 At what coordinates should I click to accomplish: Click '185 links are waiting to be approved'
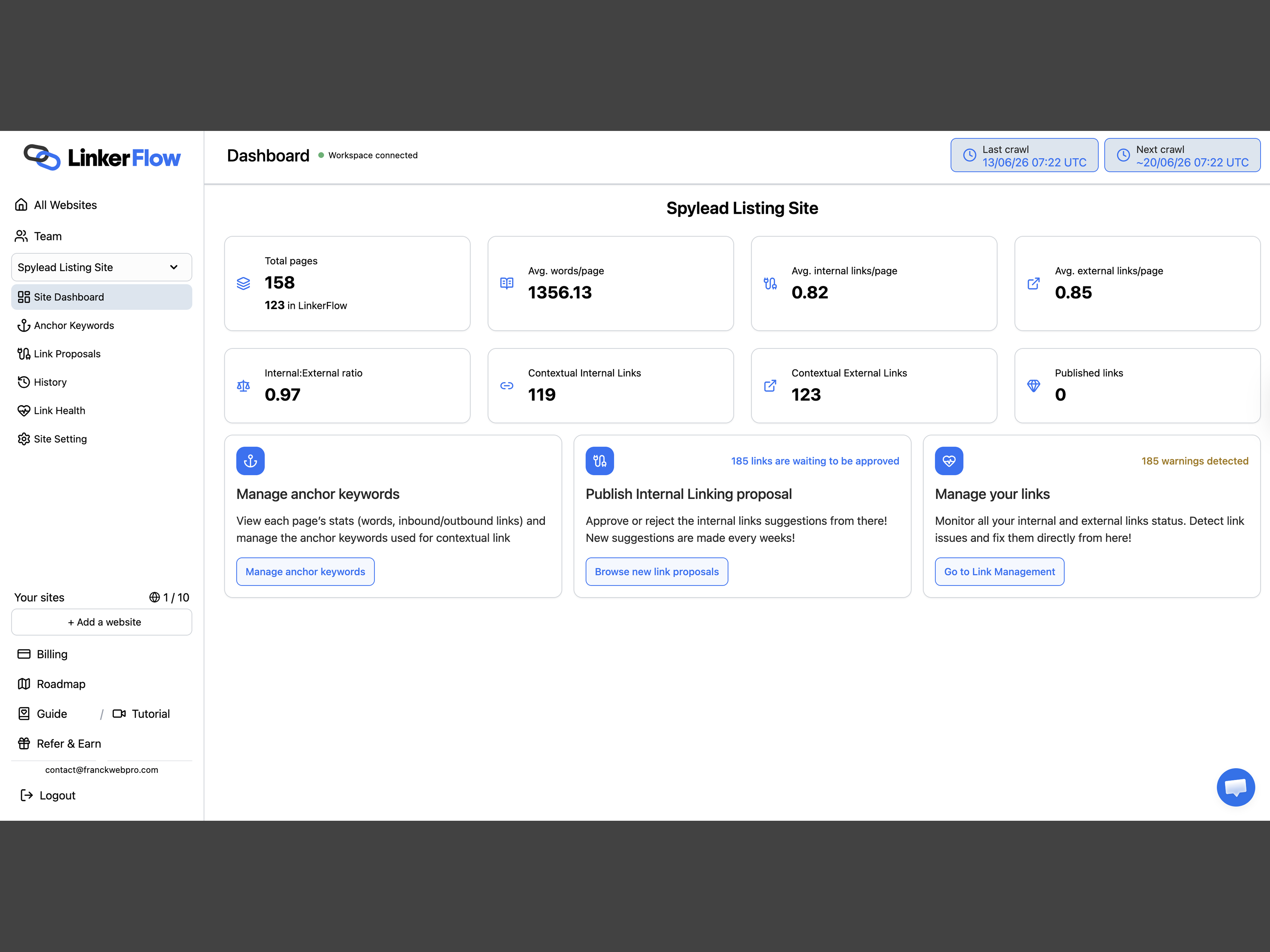pyautogui.click(x=815, y=461)
